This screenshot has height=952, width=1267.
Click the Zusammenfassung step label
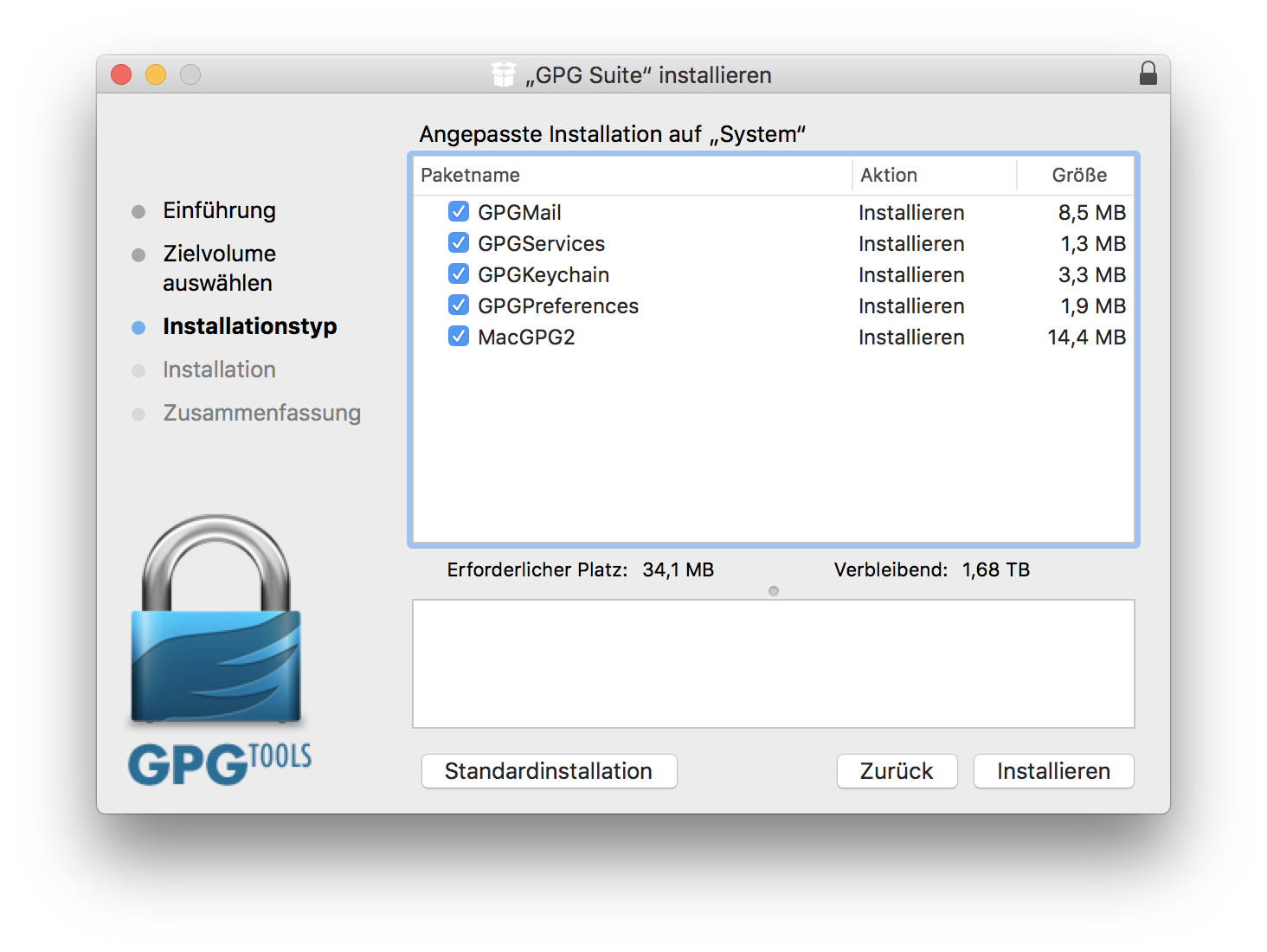pyautogui.click(x=262, y=413)
